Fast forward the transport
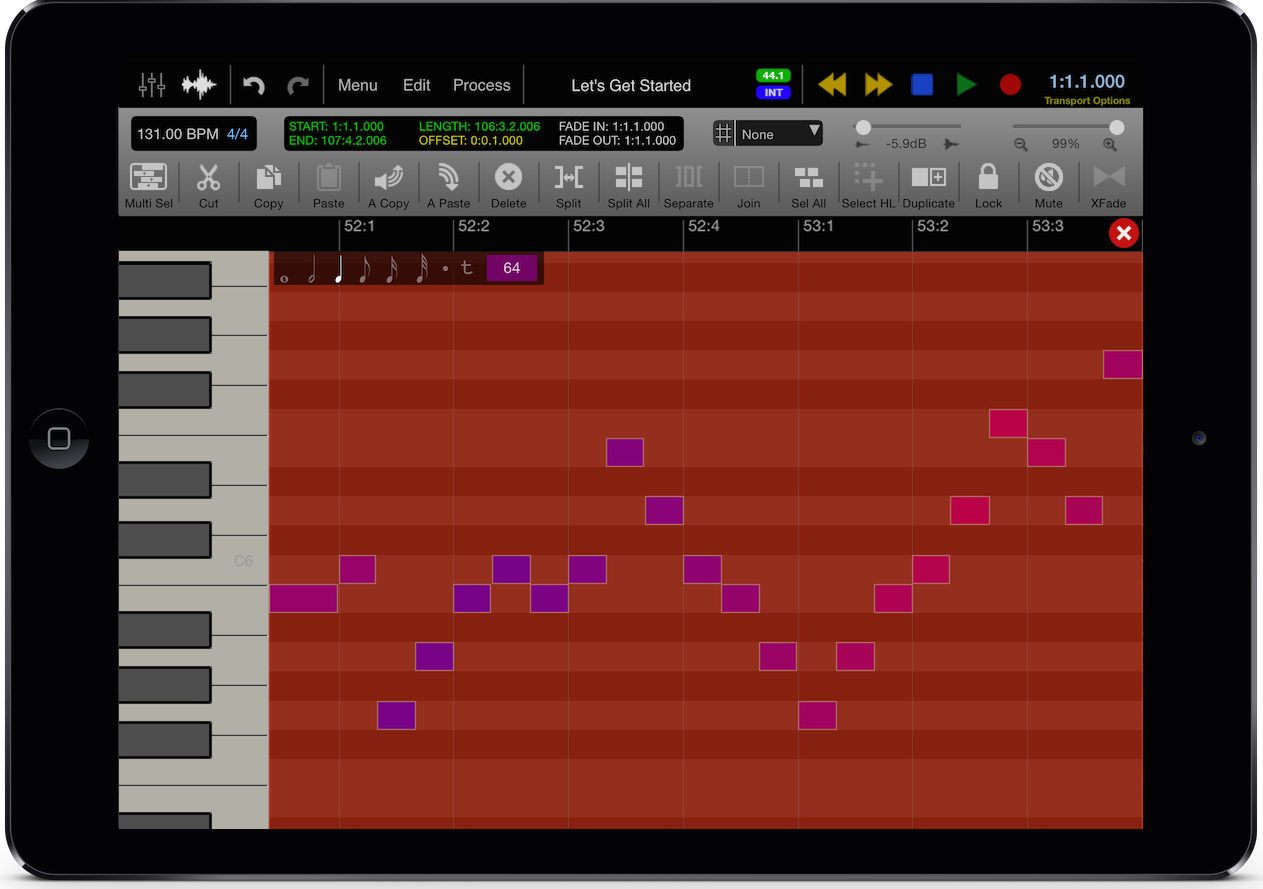Image resolution: width=1263 pixels, height=889 pixels. [878, 85]
